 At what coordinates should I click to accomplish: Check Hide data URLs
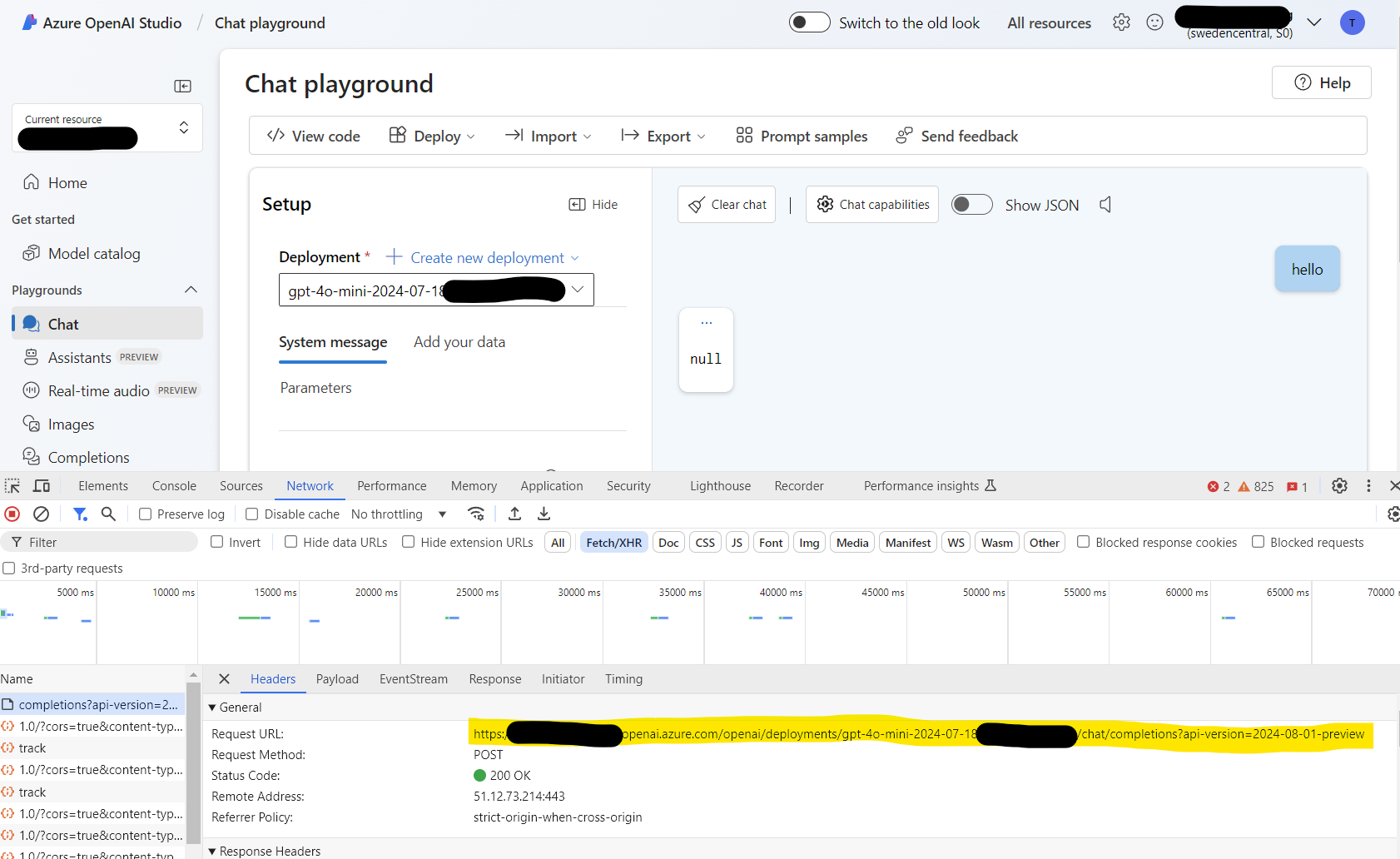point(290,542)
